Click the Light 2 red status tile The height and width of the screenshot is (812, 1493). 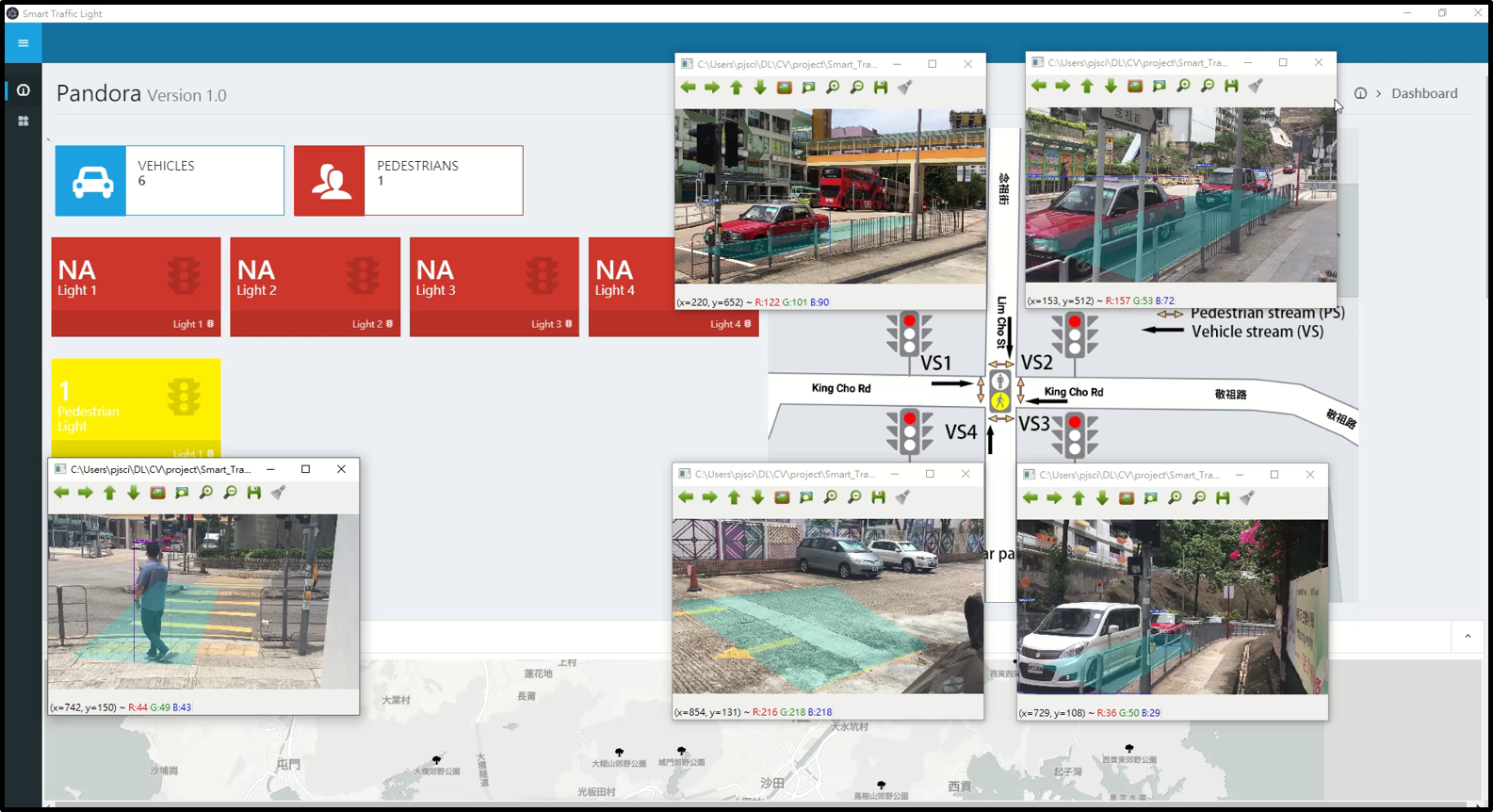point(315,278)
